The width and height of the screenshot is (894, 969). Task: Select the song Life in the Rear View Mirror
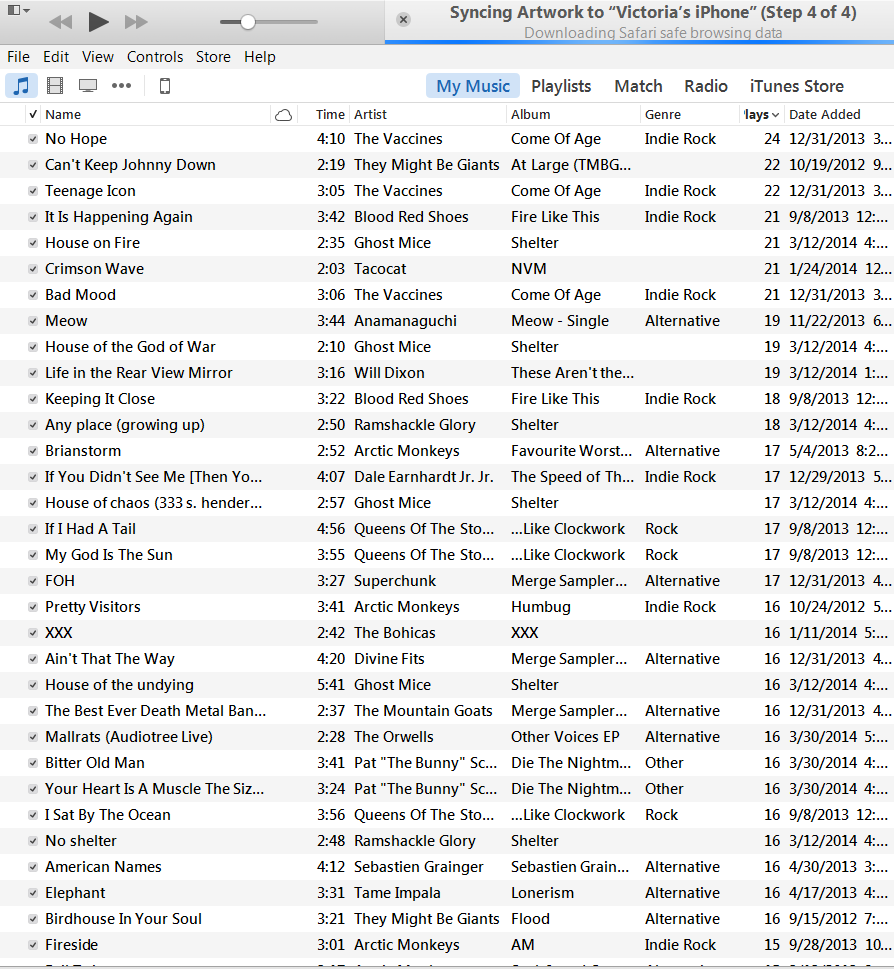(x=139, y=373)
